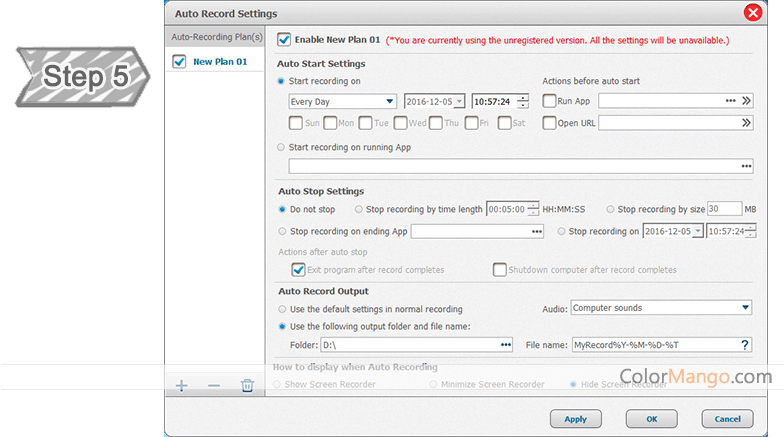Click the OK button
The width and height of the screenshot is (784, 437).
point(651,418)
